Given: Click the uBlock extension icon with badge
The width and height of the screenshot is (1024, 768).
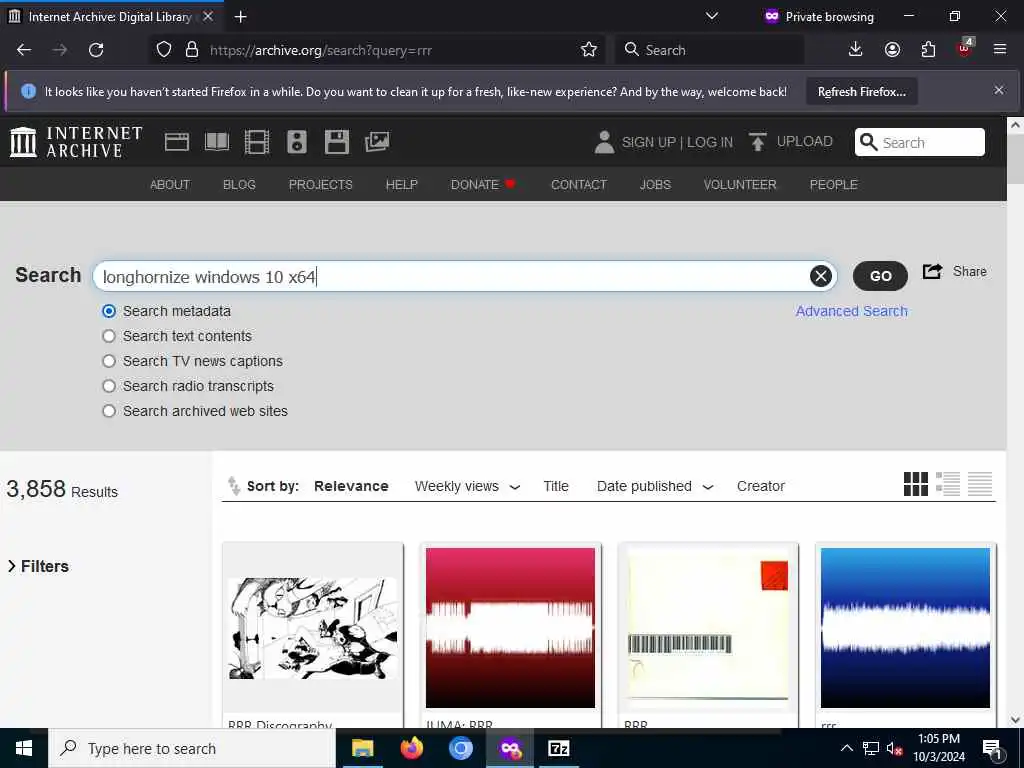Looking at the screenshot, I should pyautogui.click(x=965, y=48).
